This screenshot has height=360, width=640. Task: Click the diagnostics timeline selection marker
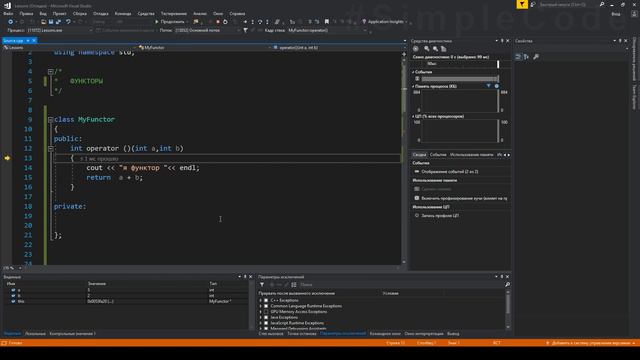click(x=498, y=64)
